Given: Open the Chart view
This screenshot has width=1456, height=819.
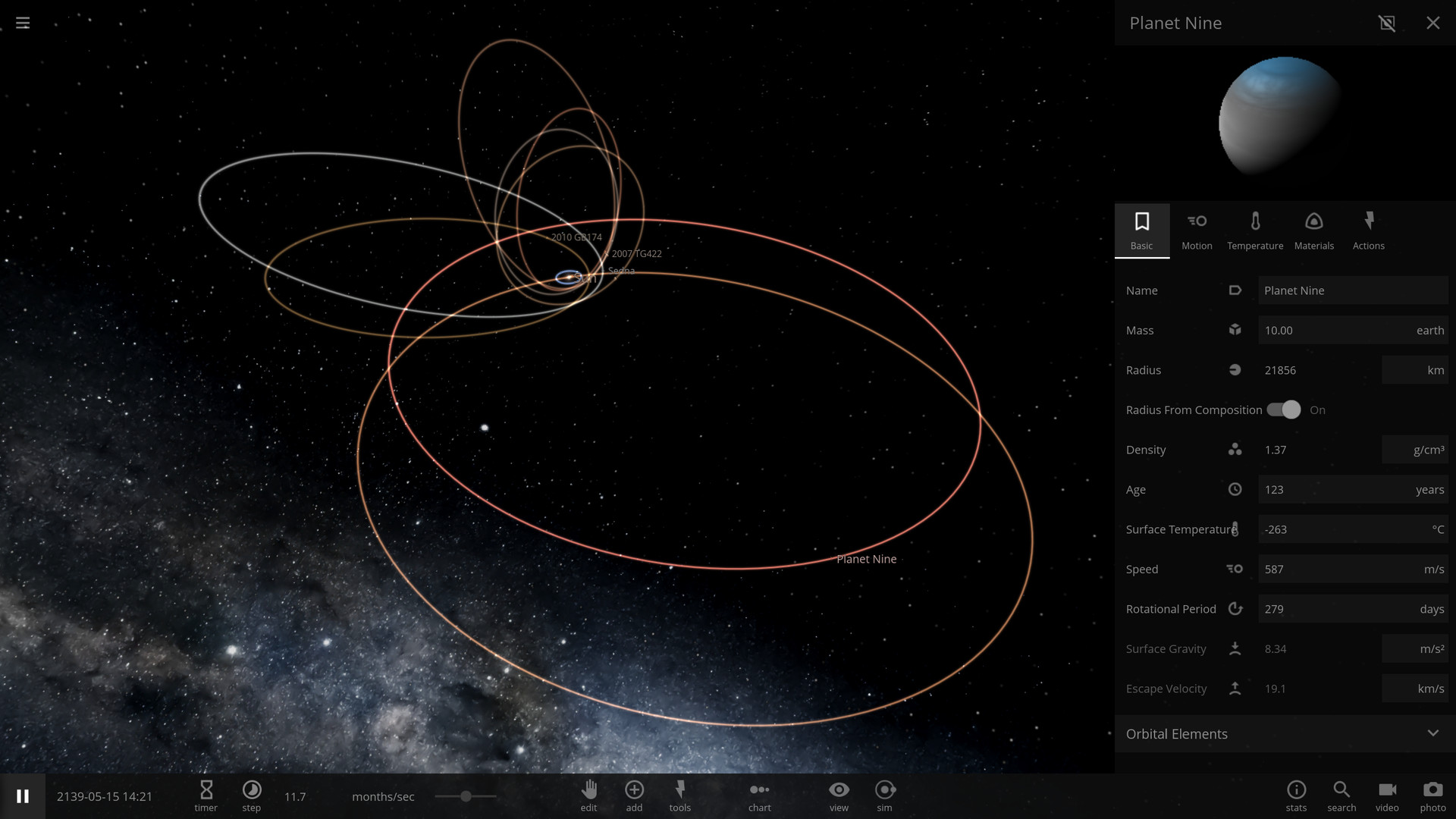Looking at the screenshot, I should pyautogui.click(x=759, y=796).
